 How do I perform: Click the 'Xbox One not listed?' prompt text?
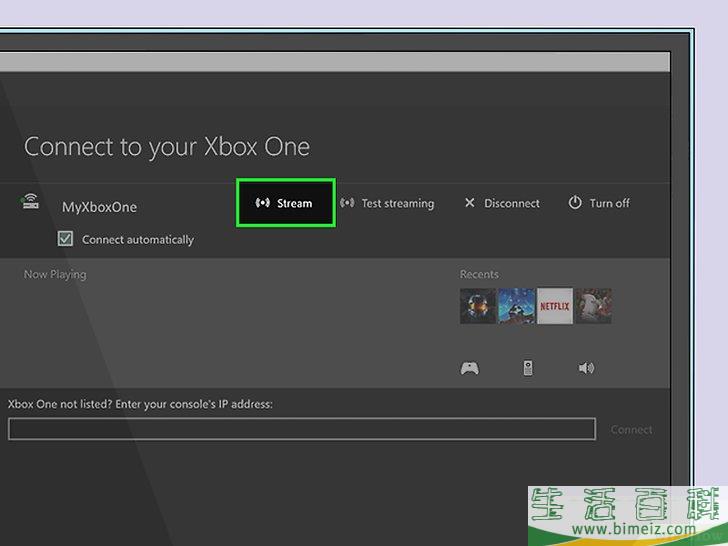click(60, 404)
